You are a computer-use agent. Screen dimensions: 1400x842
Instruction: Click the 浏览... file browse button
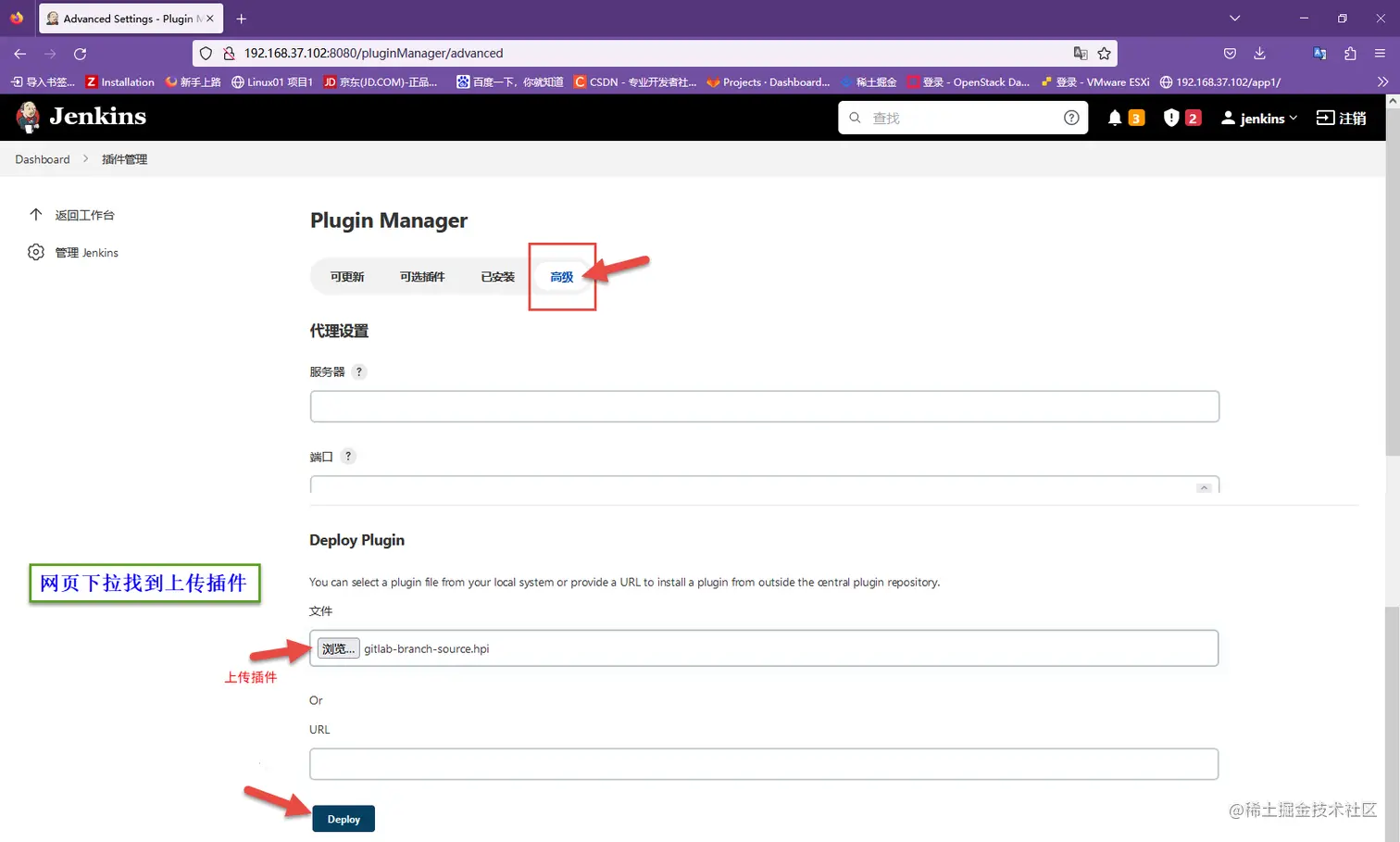338,648
